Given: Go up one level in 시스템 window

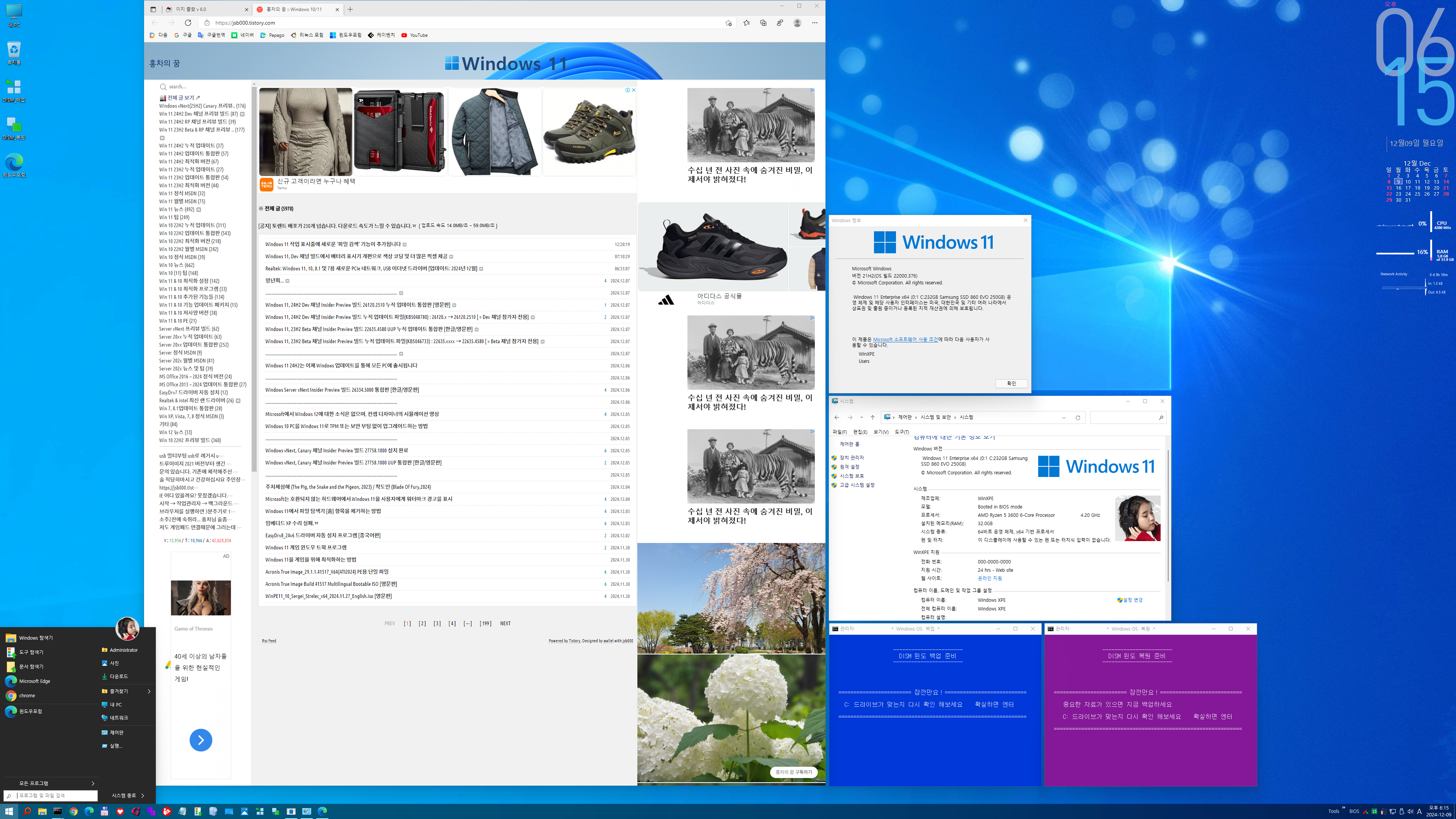Looking at the screenshot, I should coord(873,418).
